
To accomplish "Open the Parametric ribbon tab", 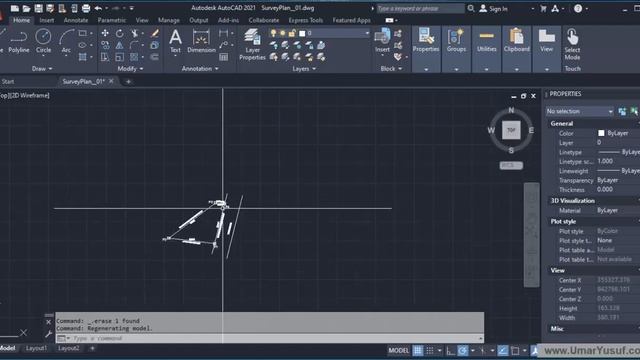I will coord(111,20).
